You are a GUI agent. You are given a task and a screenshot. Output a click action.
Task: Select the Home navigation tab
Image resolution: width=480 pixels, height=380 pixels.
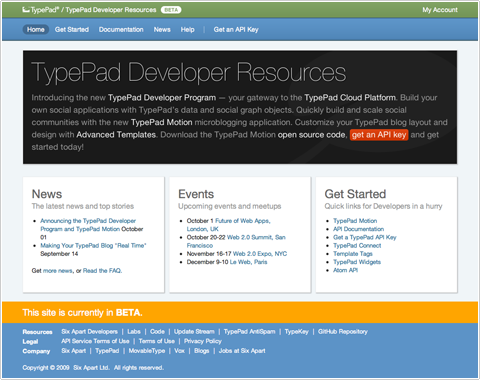pos(36,29)
